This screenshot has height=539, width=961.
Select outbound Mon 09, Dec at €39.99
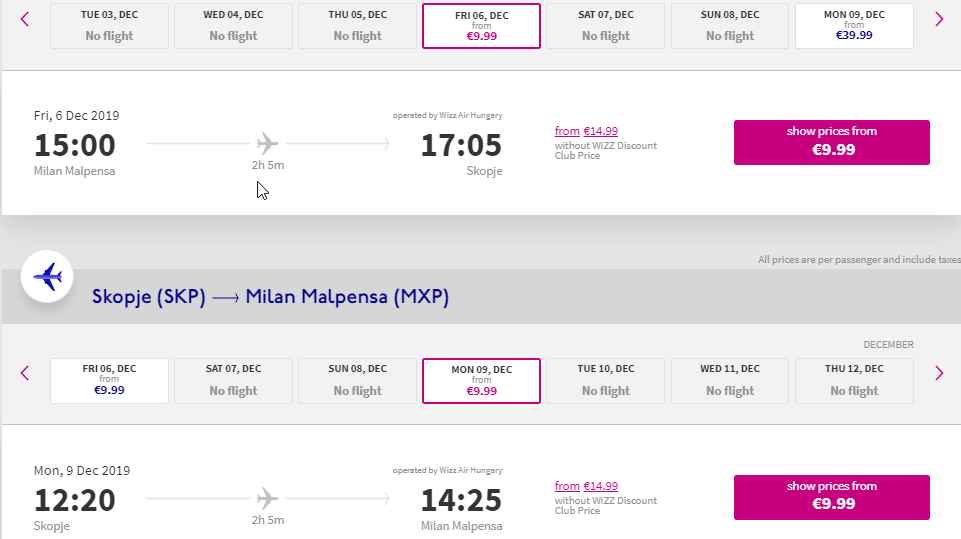(854, 25)
